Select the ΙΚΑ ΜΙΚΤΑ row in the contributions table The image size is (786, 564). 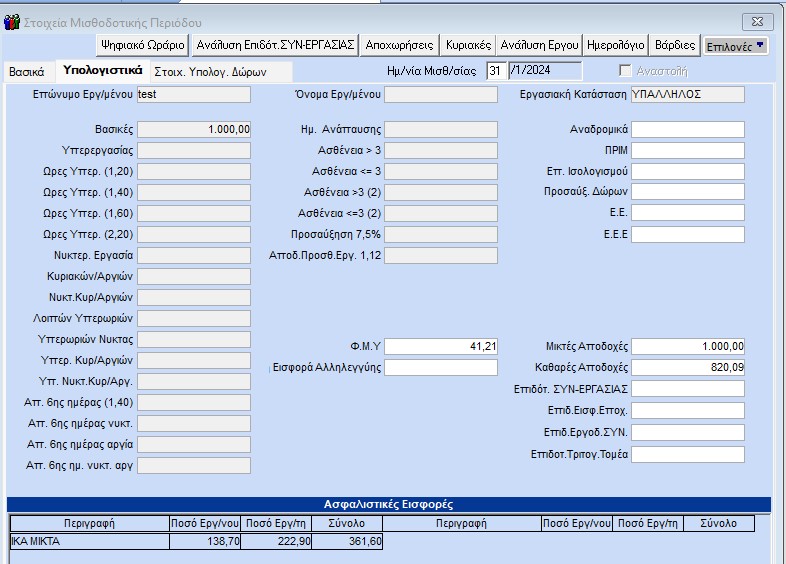click(89, 541)
